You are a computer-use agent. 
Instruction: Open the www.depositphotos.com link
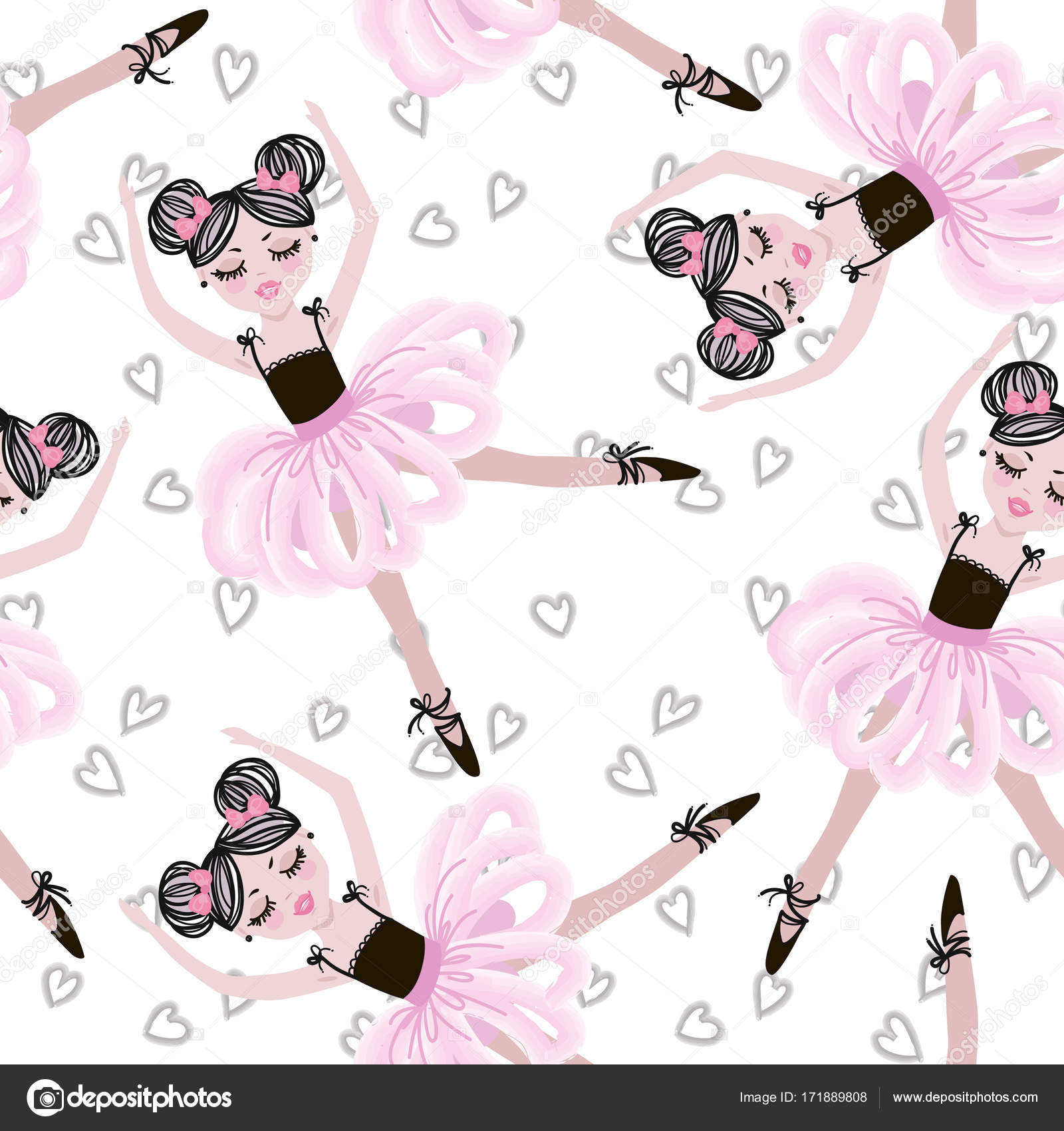pos(964,1098)
